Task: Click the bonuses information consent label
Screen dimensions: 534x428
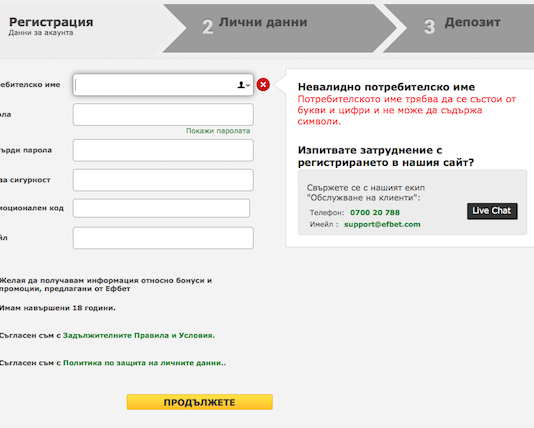Action: tap(106, 285)
